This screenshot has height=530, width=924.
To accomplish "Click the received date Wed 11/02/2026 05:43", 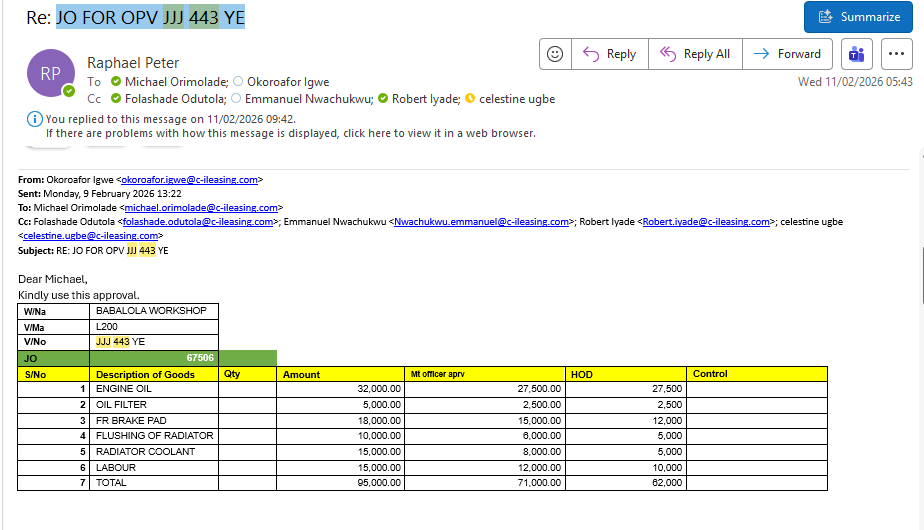I will coord(855,82).
